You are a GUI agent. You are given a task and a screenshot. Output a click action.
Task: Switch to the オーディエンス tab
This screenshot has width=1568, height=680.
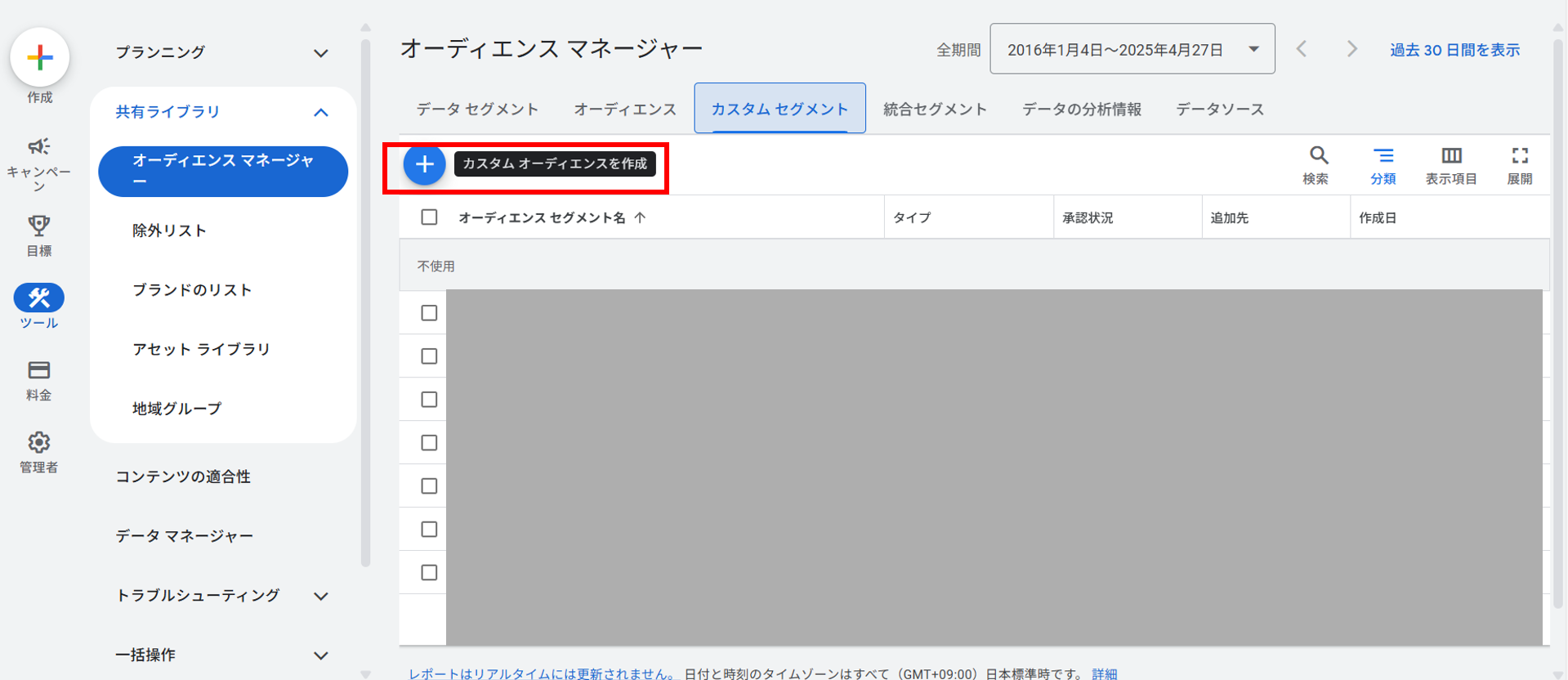point(625,109)
